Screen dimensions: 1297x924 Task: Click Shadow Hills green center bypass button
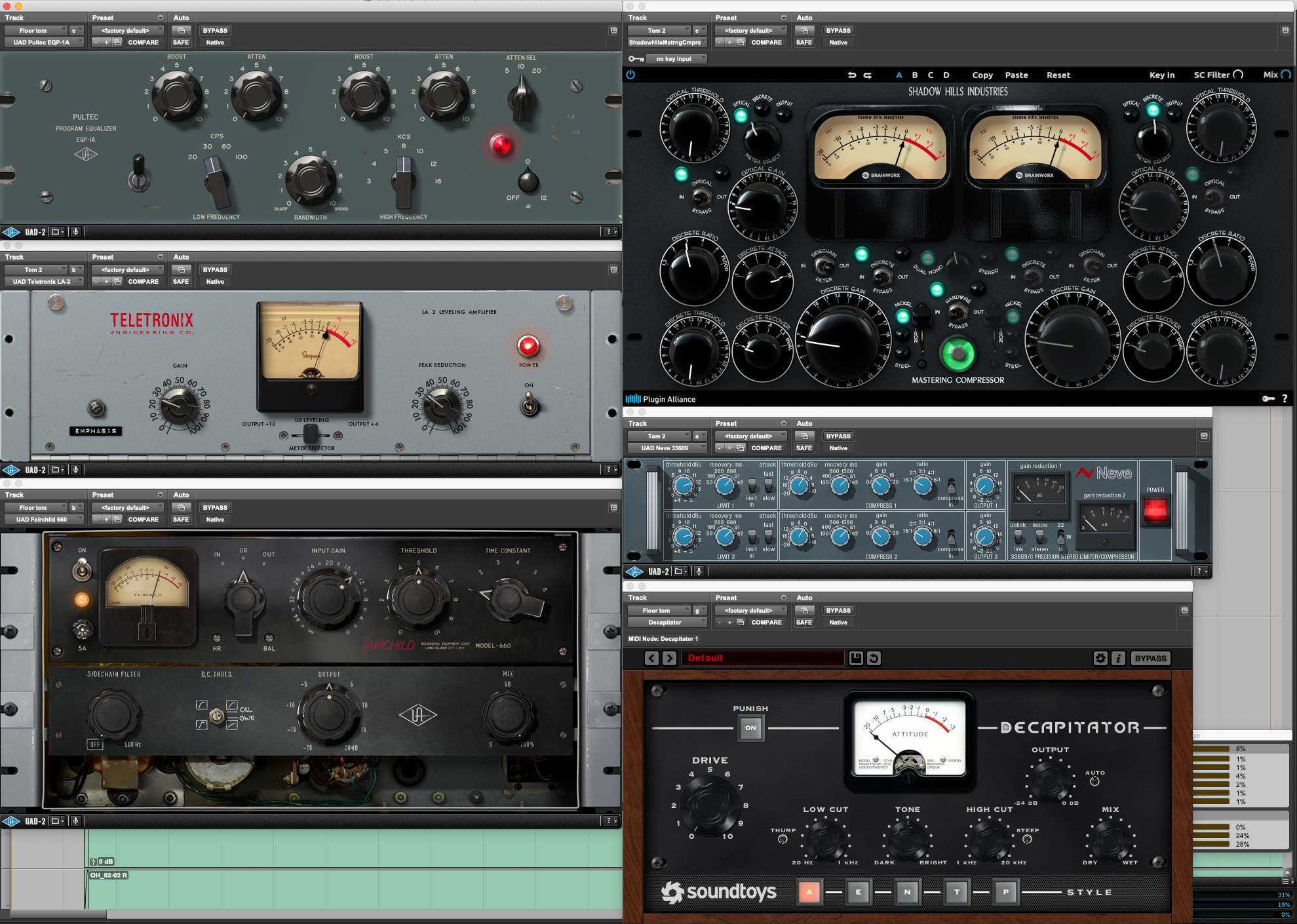tap(958, 354)
